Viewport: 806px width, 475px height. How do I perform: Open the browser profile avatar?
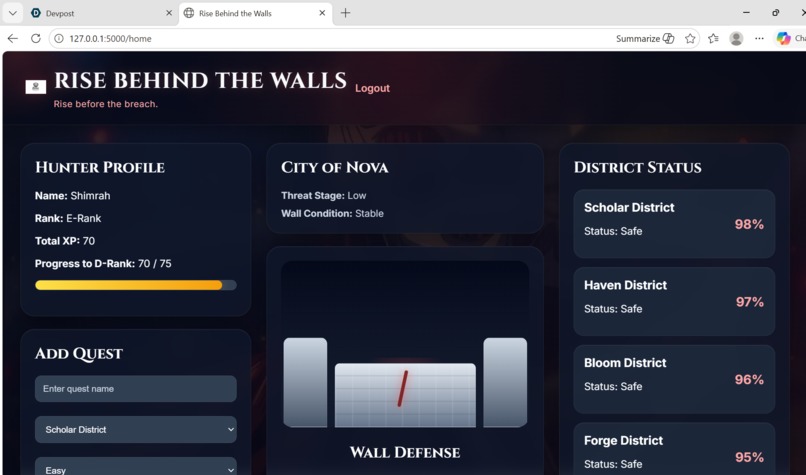click(x=736, y=39)
